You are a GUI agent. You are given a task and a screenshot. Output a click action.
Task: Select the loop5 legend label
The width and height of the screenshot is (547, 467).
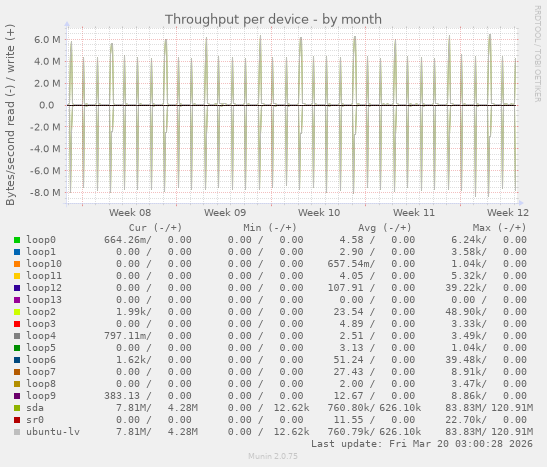pyautogui.click(x=41, y=348)
